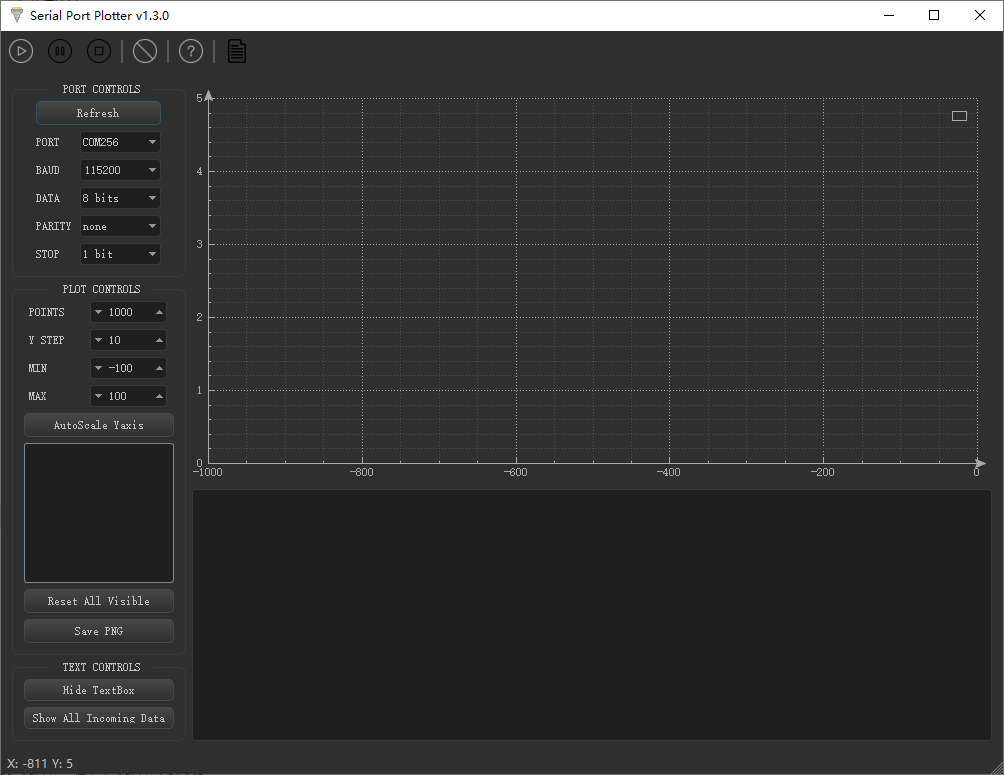This screenshot has width=1004, height=775.
Task: Hide the TextBox panel
Action: click(x=98, y=689)
